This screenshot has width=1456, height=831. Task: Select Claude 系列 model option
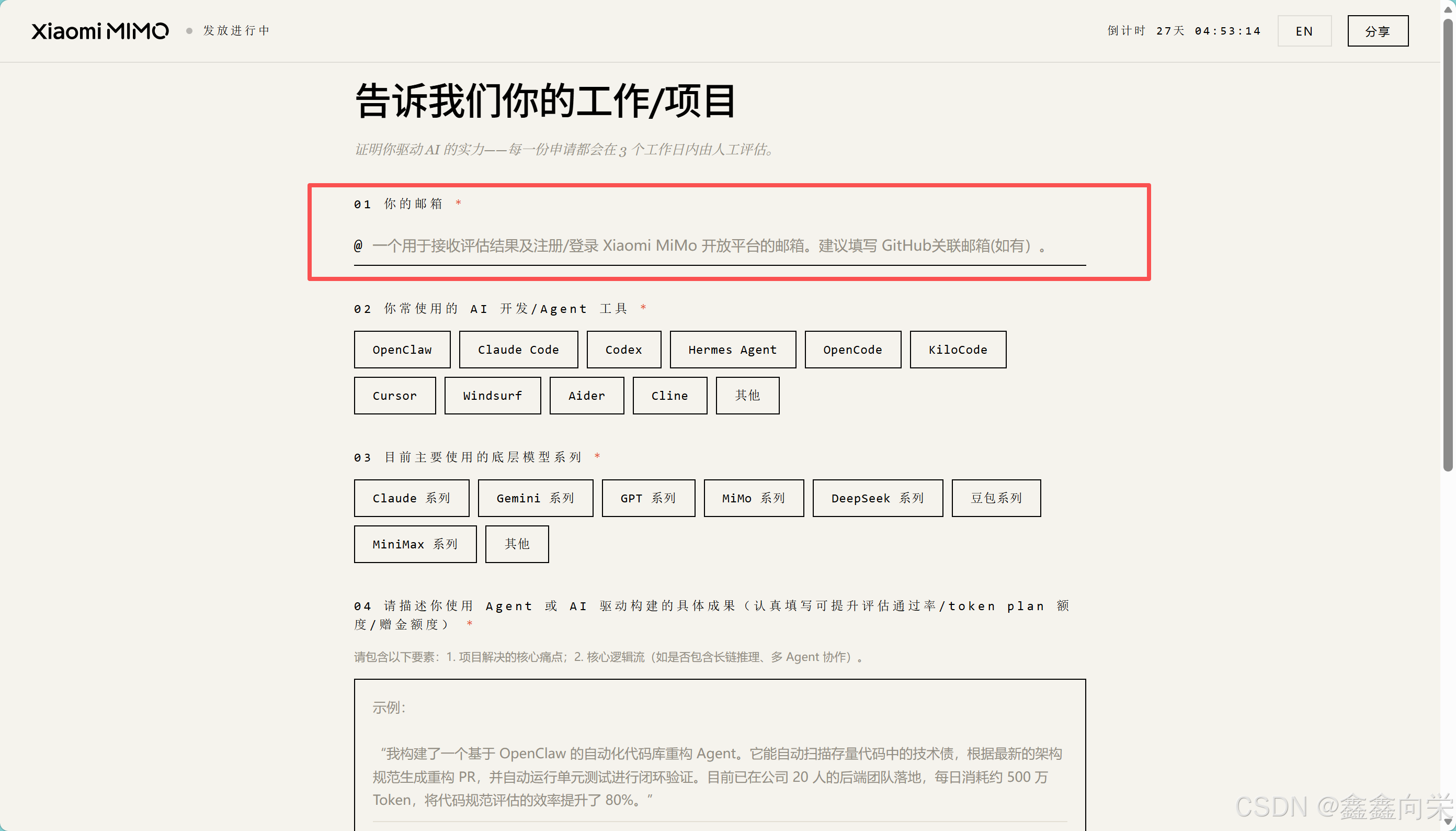pos(411,498)
